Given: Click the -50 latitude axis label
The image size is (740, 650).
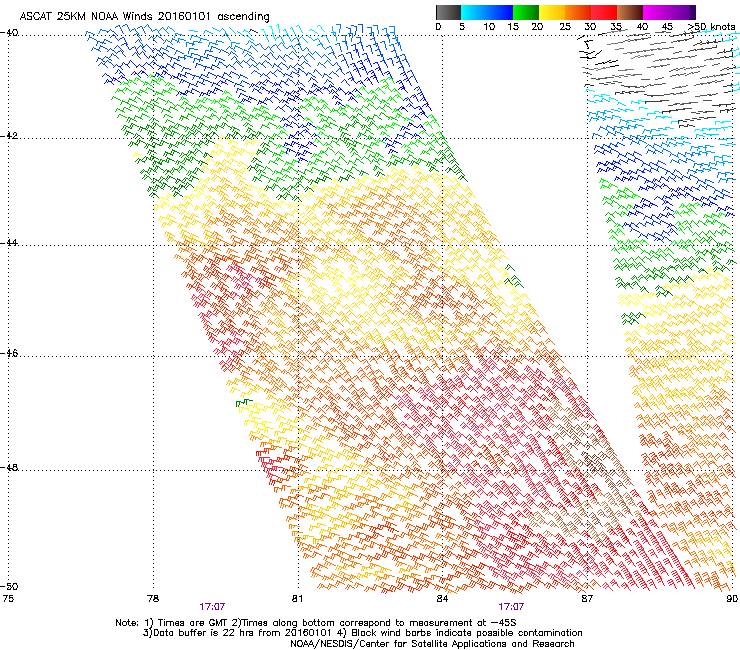Looking at the screenshot, I should pos(9,586).
